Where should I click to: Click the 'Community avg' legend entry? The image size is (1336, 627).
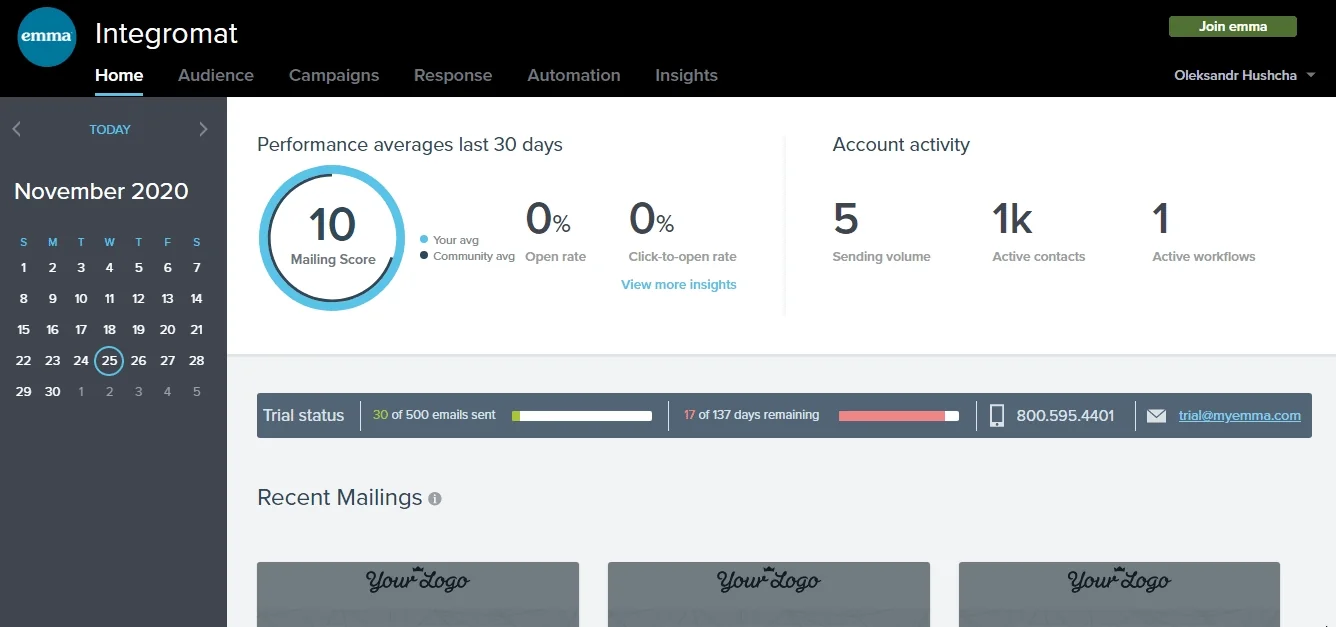point(467,256)
